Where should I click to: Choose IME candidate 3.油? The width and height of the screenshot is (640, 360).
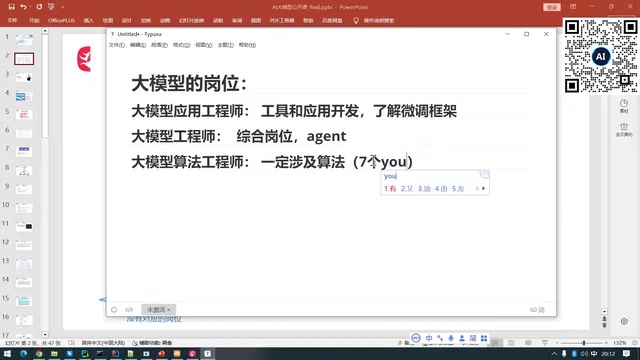(424, 189)
